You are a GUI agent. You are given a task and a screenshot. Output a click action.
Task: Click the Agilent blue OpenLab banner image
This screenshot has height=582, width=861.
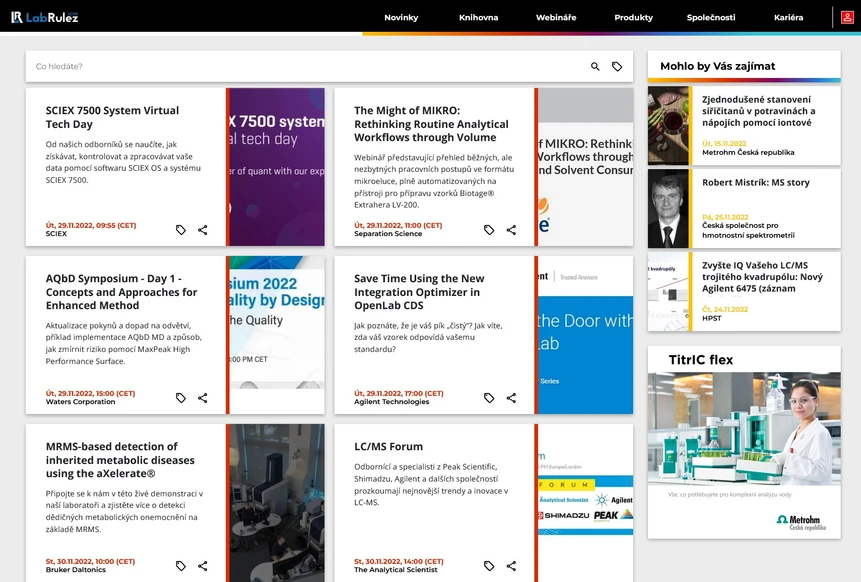point(585,335)
